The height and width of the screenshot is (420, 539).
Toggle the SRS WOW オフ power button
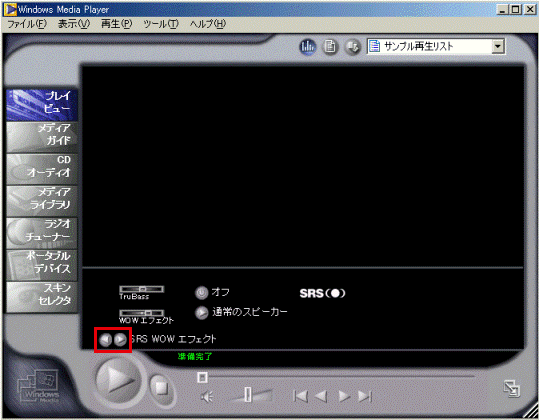coord(201,293)
